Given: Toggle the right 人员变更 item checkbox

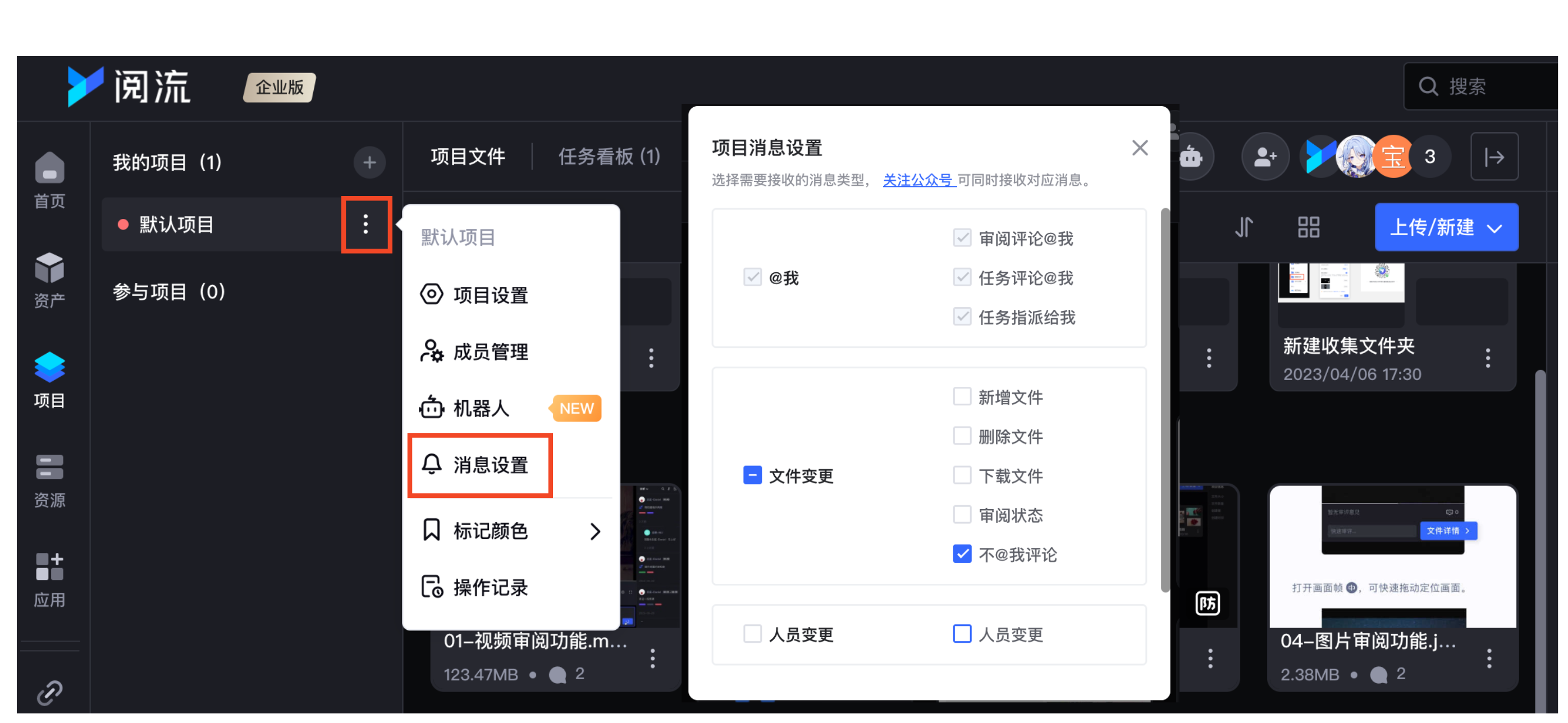Looking at the screenshot, I should click(x=962, y=634).
